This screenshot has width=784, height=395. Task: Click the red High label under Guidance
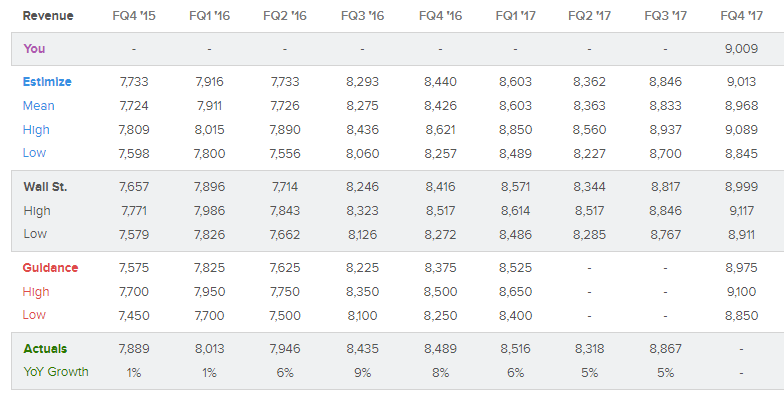(36, 292)
